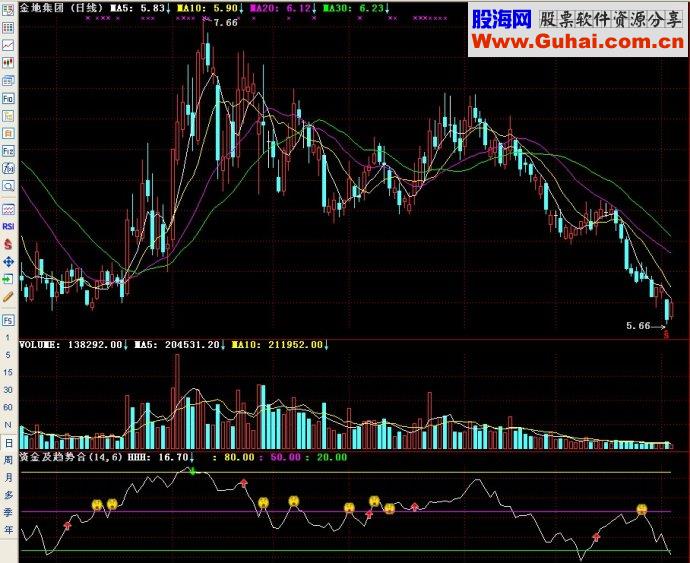This screenshot has height=563, width=690.
Task: Click the 5.66 low price label
Action: point(638,326)
